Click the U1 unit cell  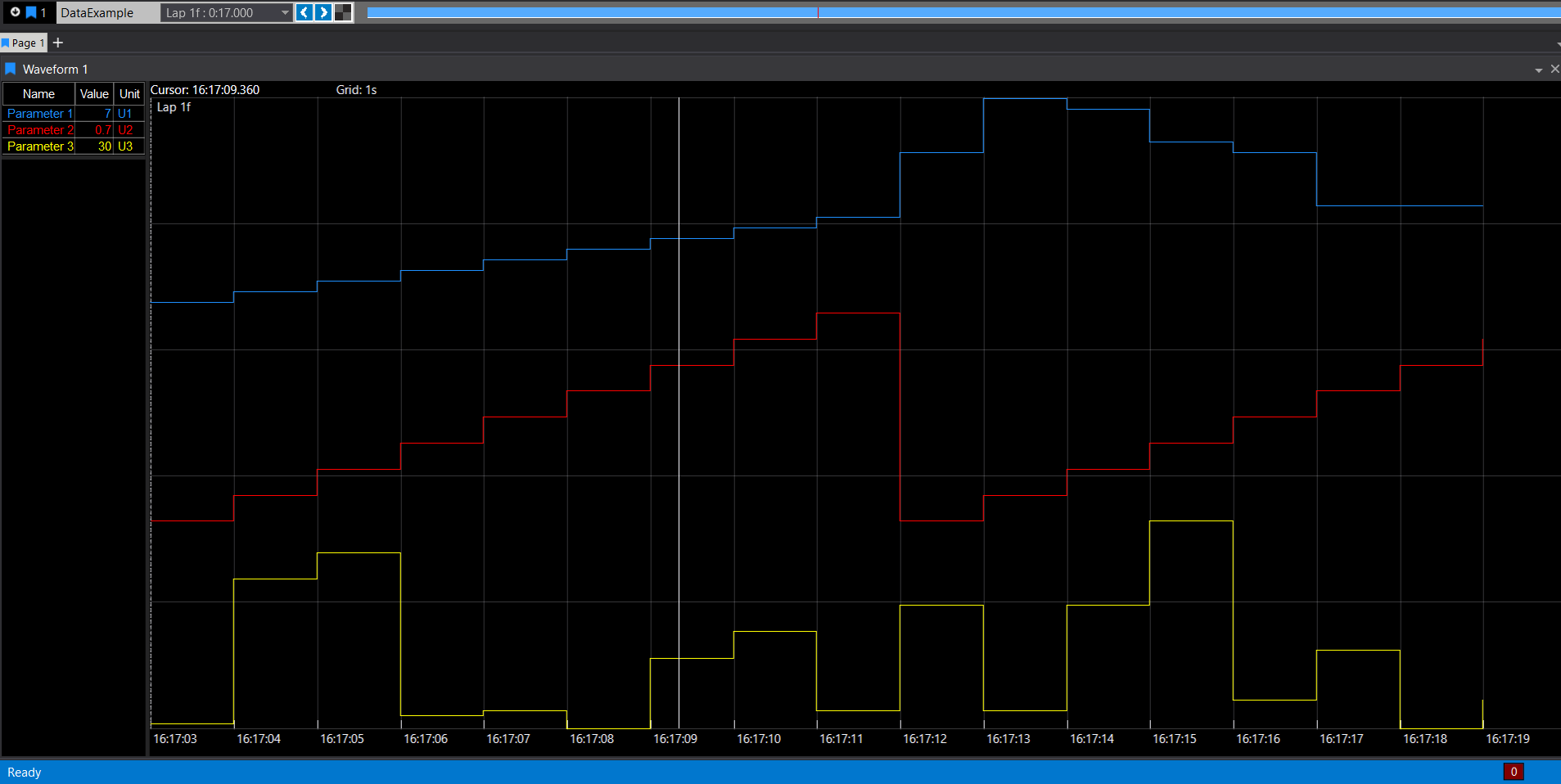coord(129,114)
